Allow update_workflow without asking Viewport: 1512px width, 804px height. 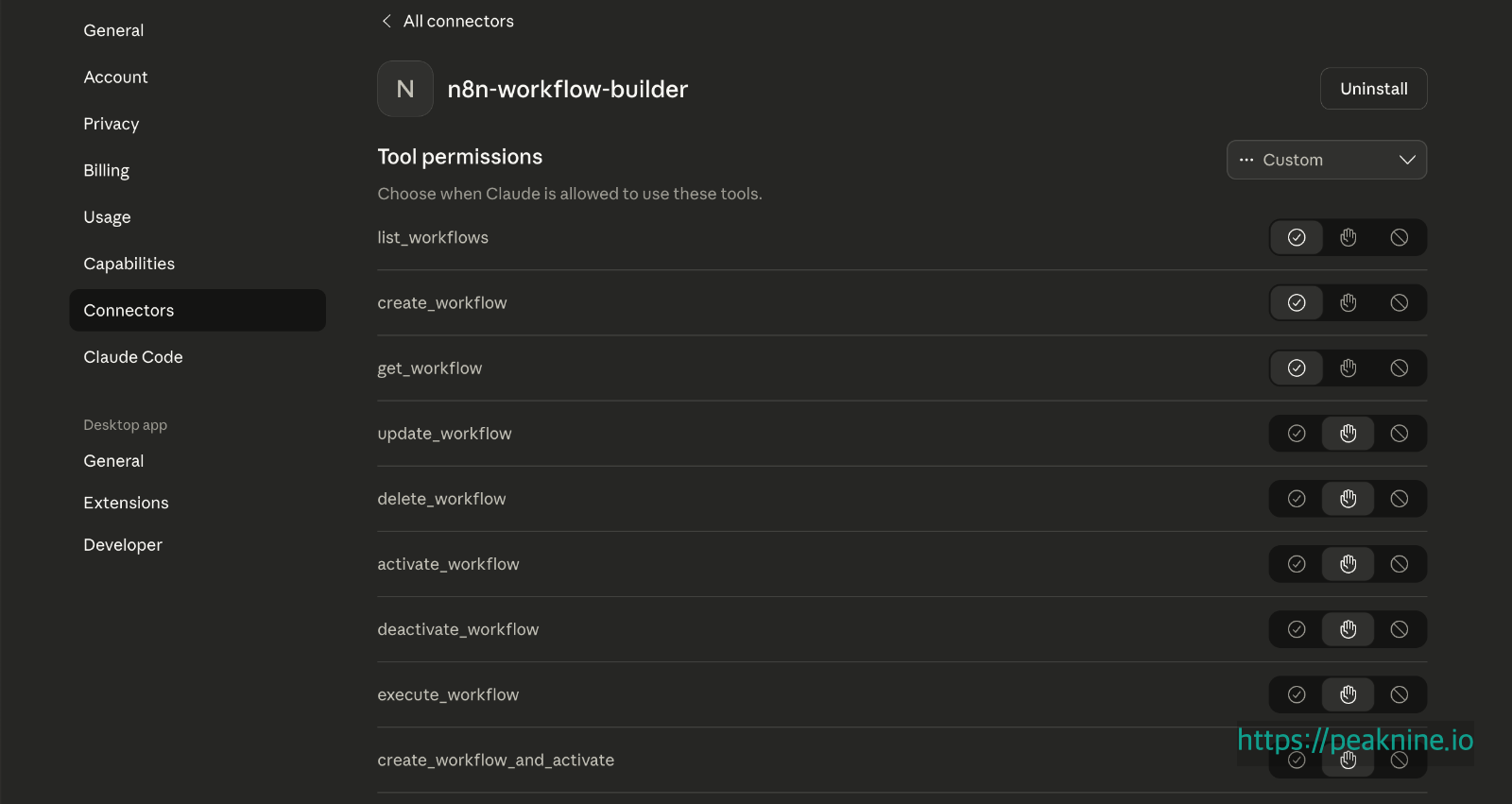coord(1296,433)
